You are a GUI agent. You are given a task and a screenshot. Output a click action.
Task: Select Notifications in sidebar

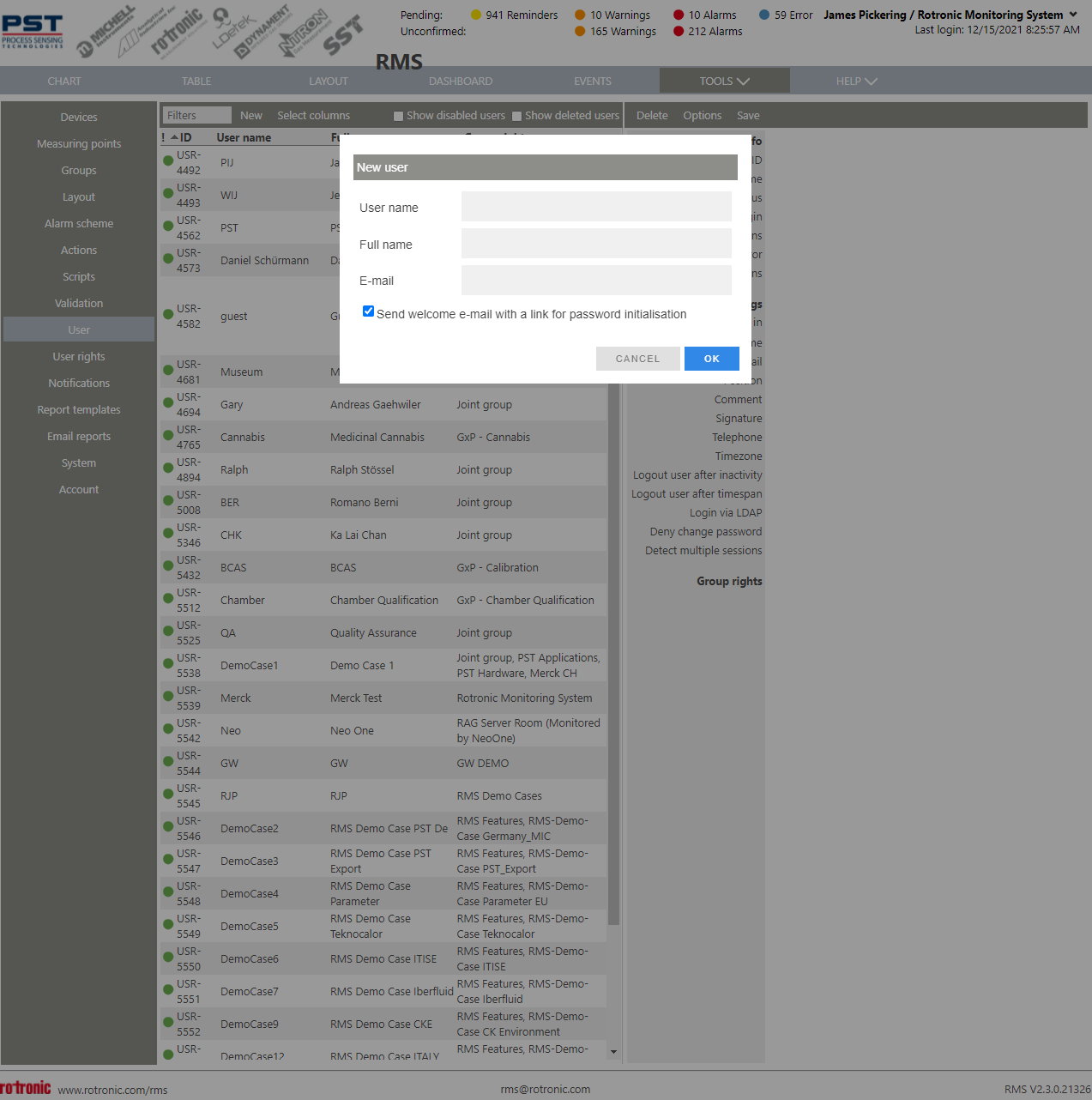tap(79, 383)
